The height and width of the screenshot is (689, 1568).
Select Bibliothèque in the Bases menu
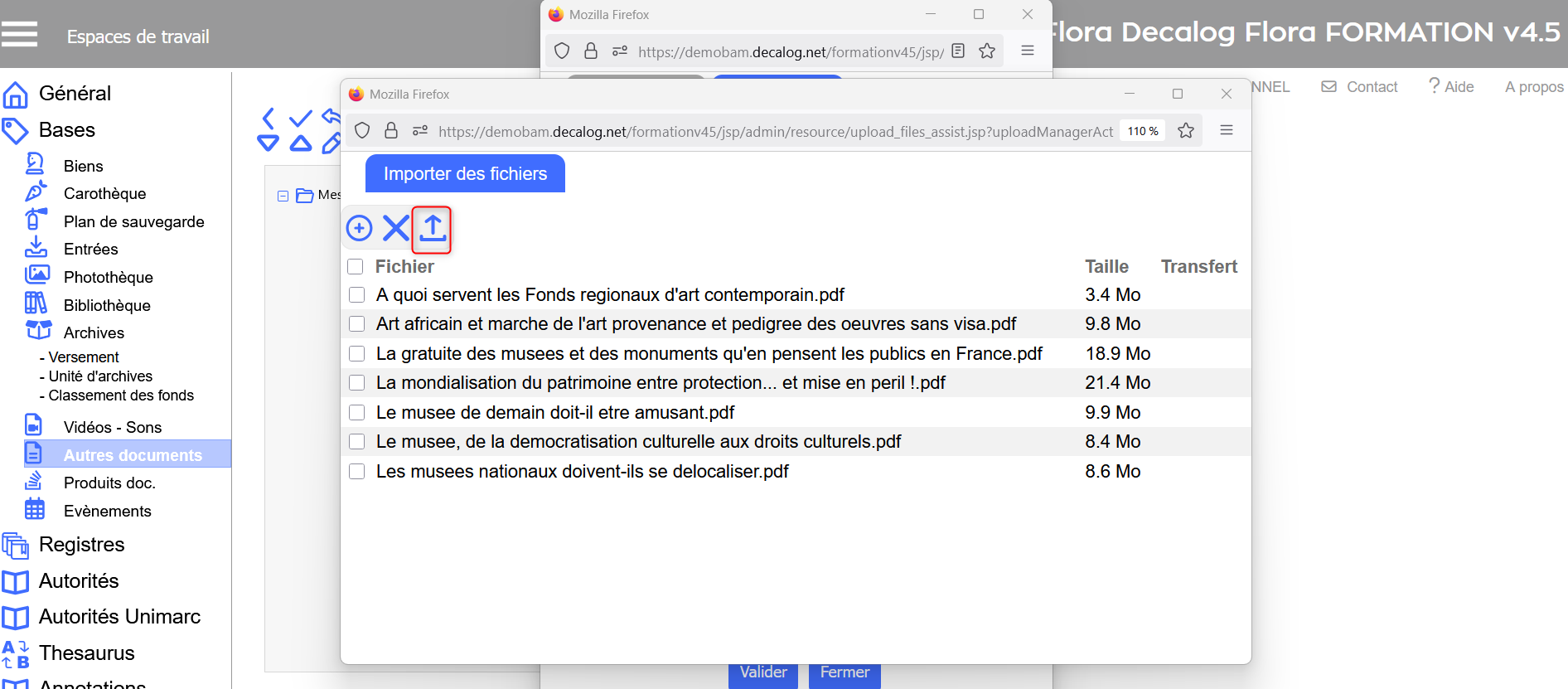107,305
